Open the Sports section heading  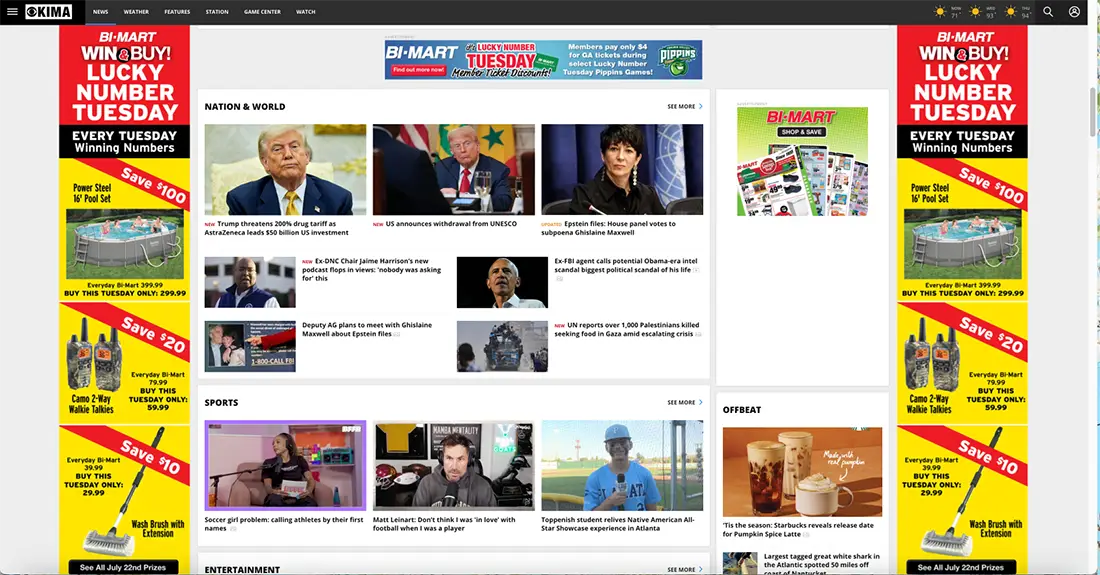click(221, 402)
